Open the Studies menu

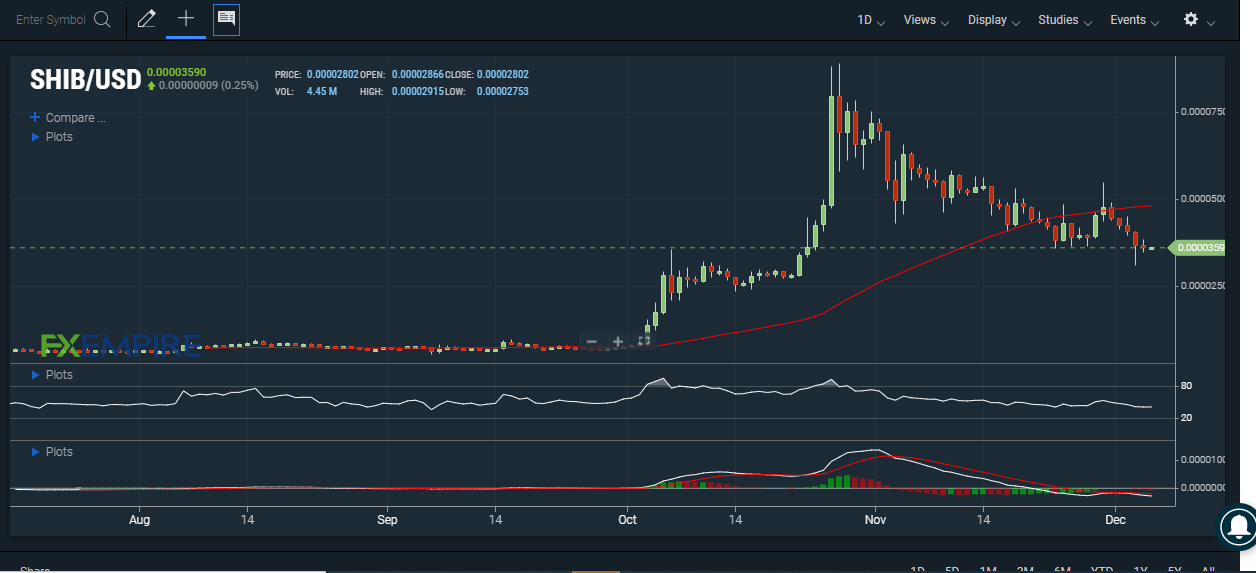(1065, 20)
